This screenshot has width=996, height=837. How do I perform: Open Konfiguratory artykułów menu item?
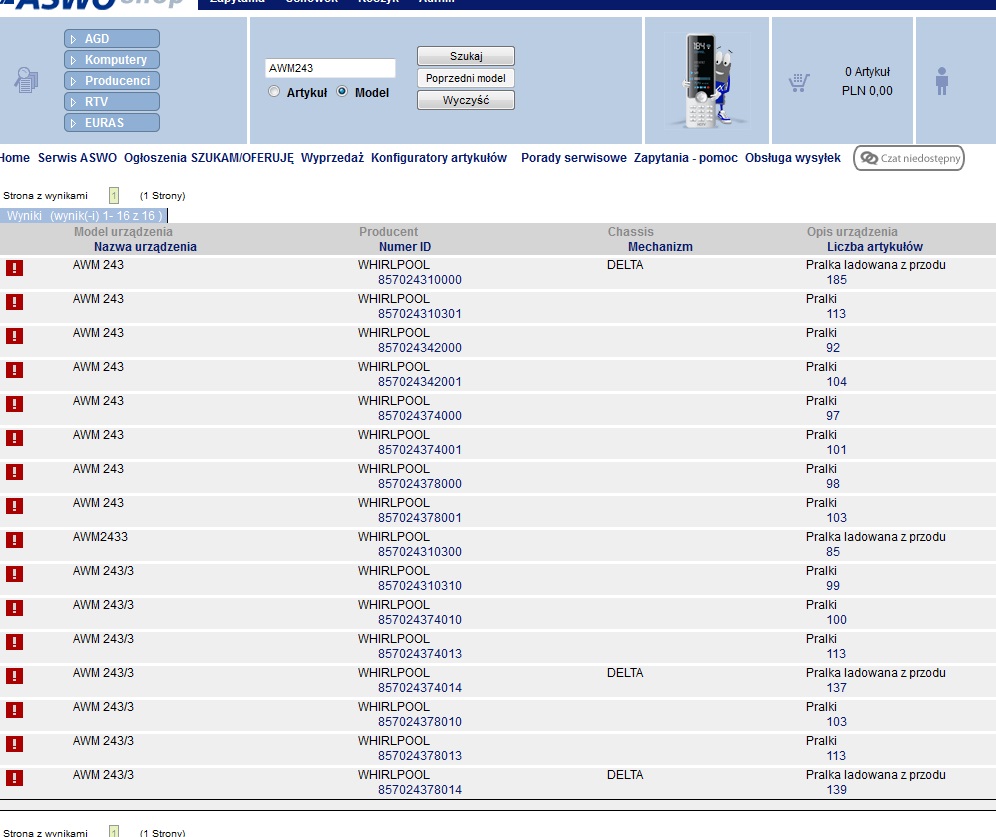tap(439, 157)
